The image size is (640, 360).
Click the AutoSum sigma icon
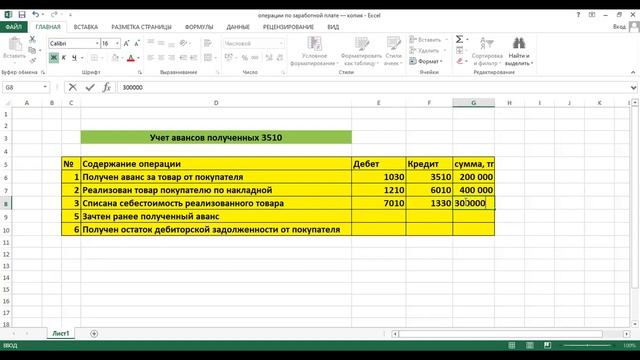click(459, 39)
